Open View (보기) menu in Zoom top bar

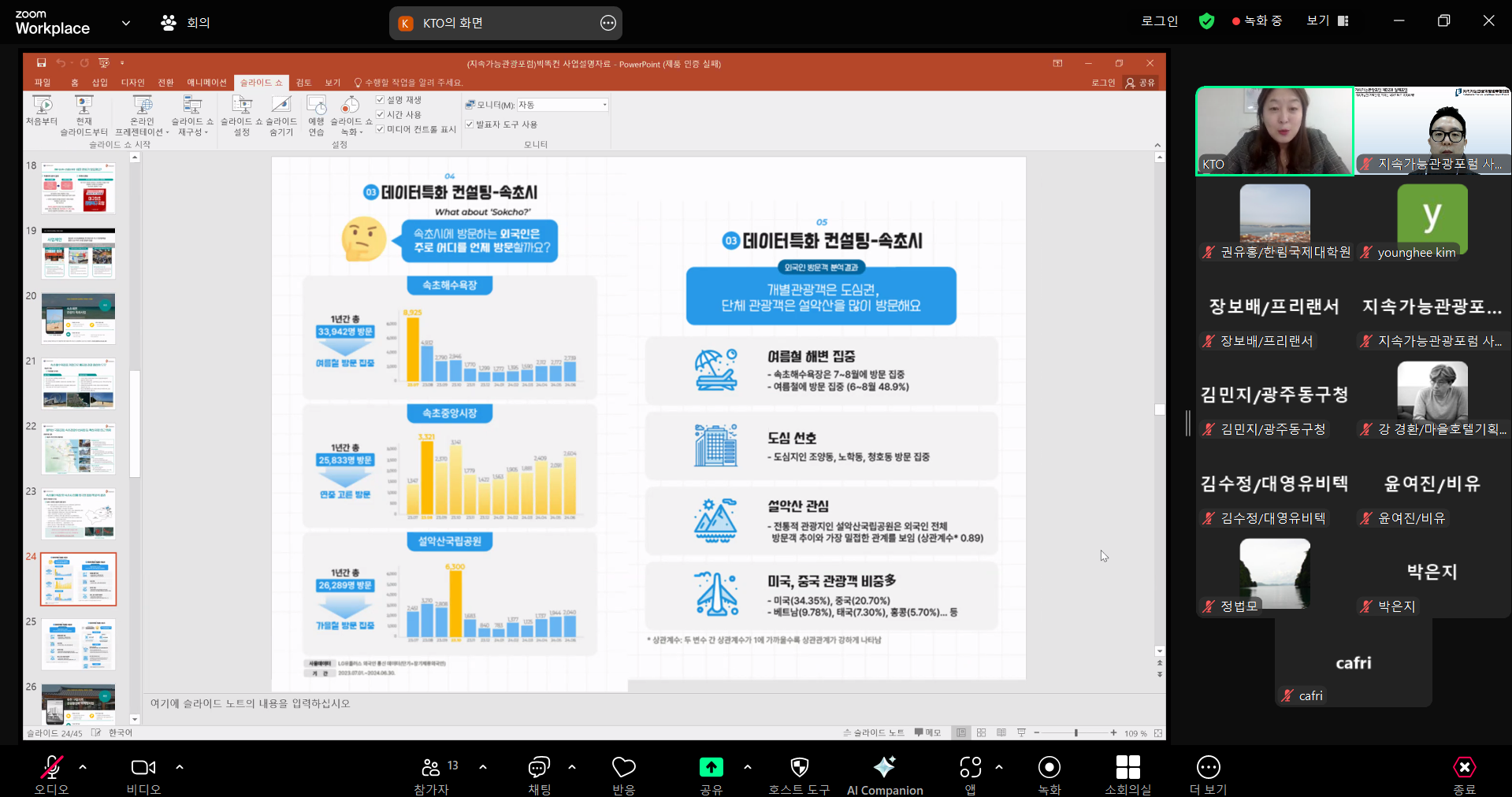click(1328, 21)
